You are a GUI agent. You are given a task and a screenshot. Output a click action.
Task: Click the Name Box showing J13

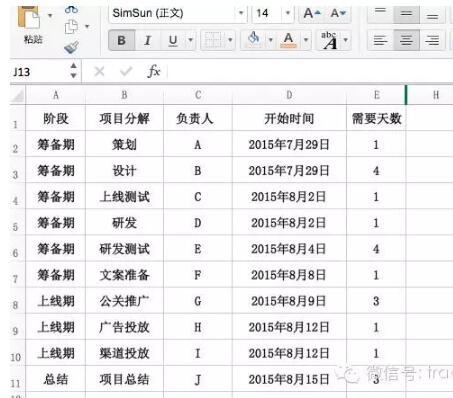39,72
